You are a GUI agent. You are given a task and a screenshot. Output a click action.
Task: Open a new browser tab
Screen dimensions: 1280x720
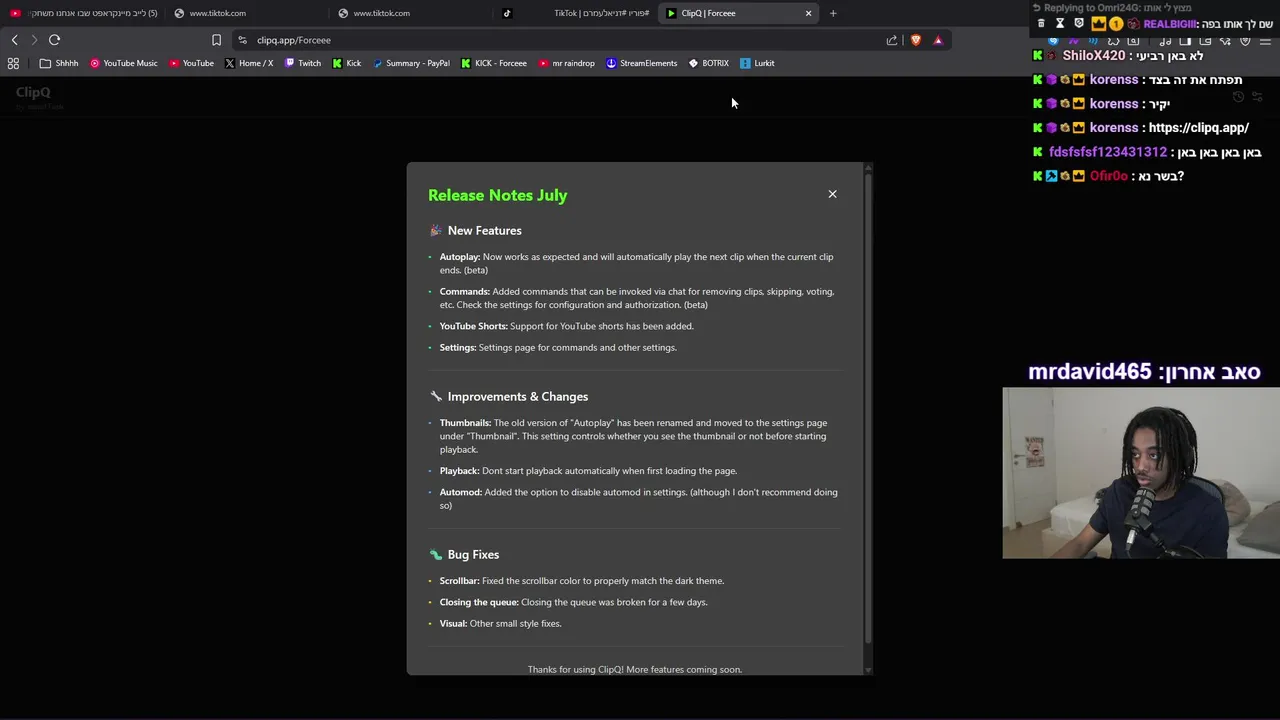(833, 13)
